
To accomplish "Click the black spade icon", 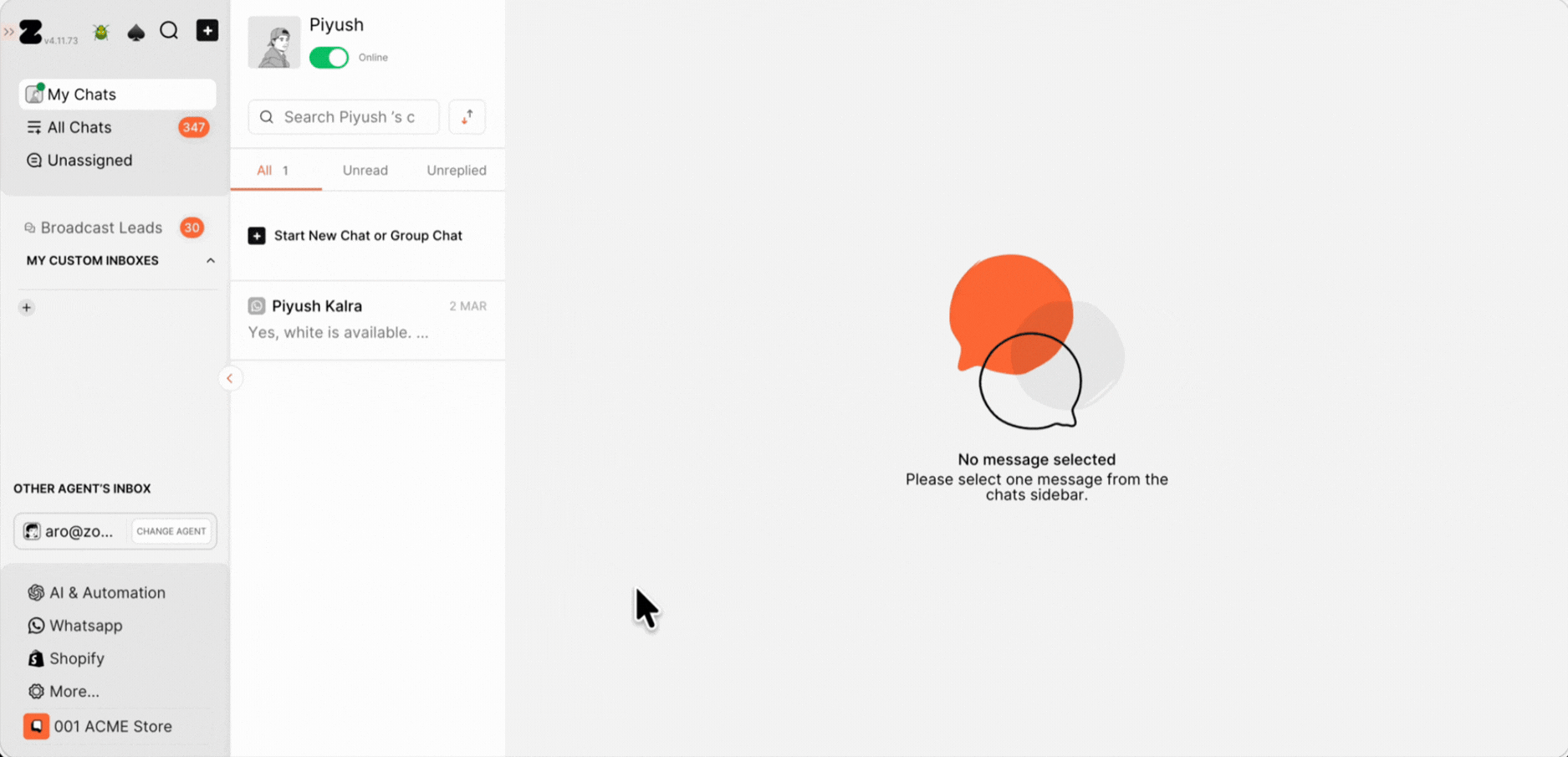I will point(135,32).
